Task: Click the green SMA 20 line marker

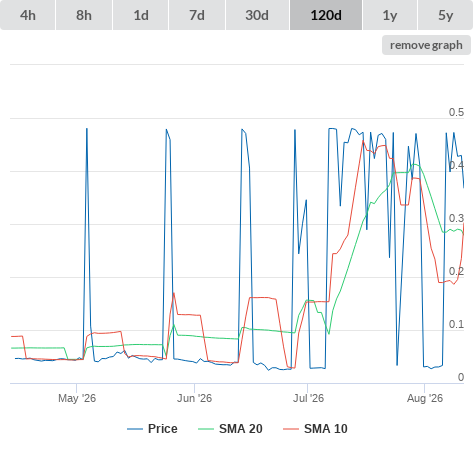Action: (206, 429)
